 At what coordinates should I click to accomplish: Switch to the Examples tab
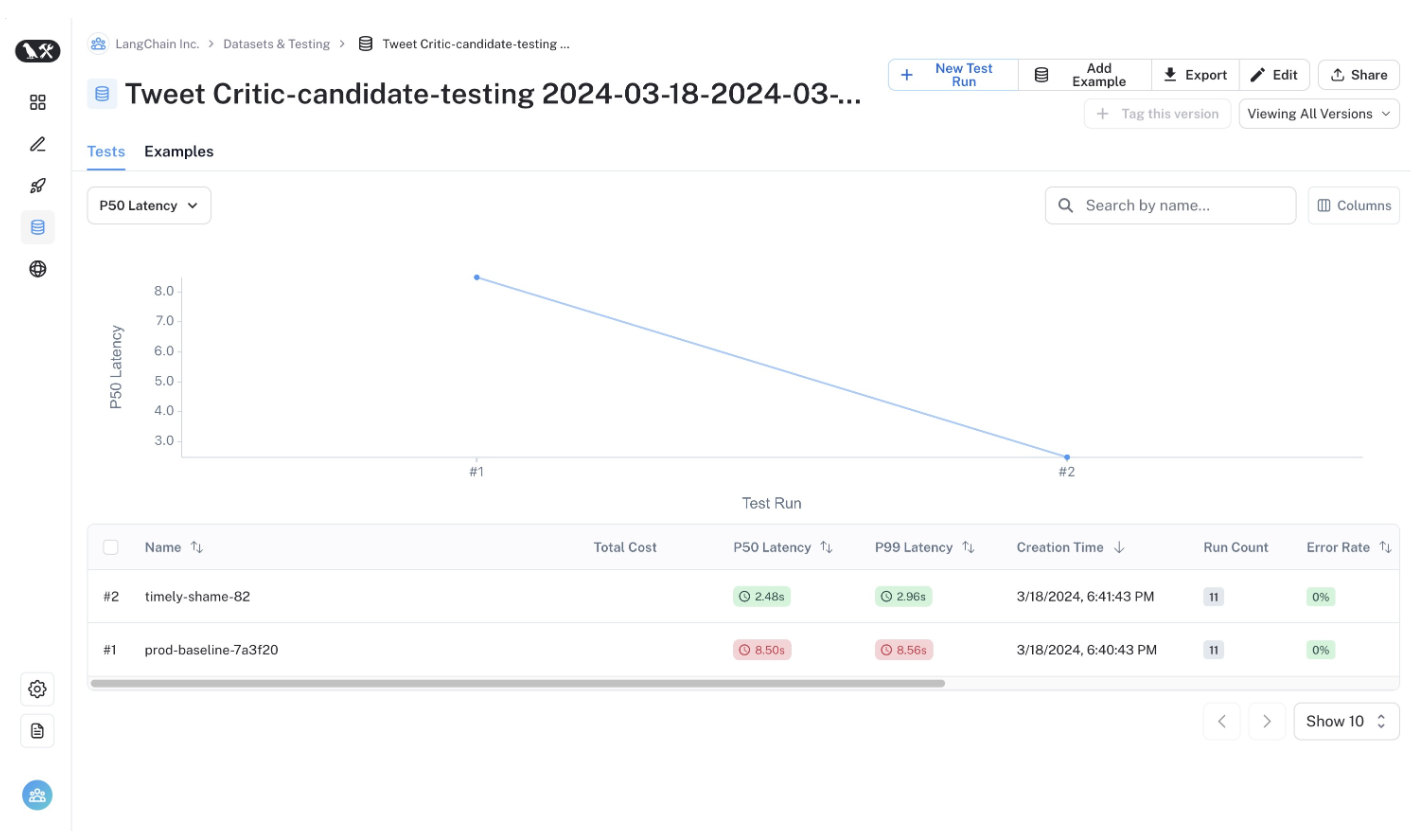(179, 152)
